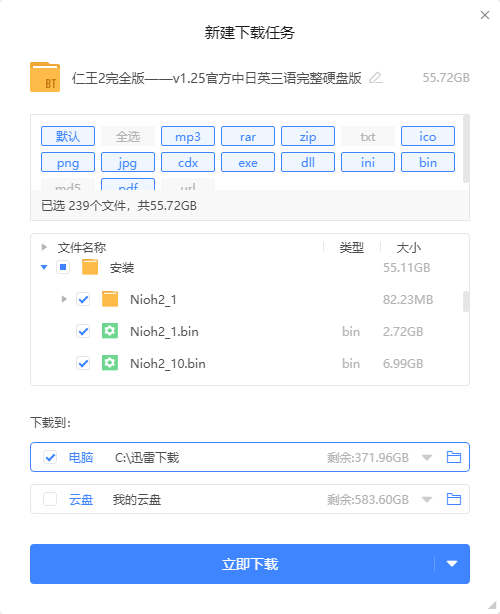500x614 pixels.
Task: Collapse the 安装 folder tree
Action: coord(44,267)
